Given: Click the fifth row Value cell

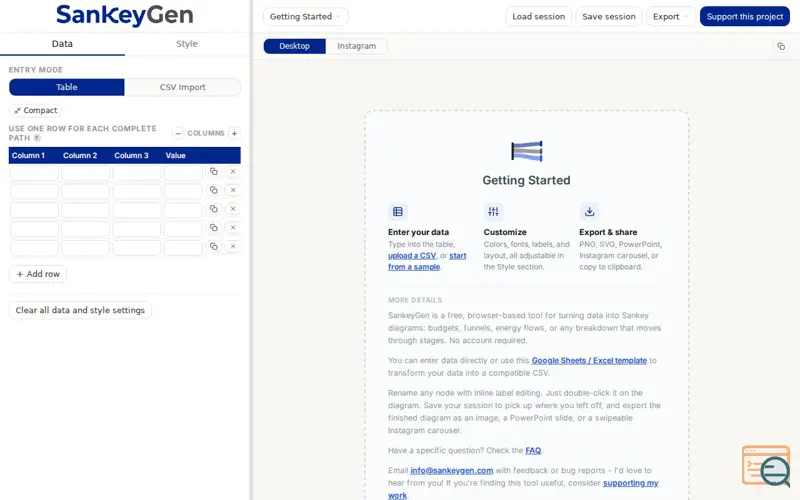Looking at the screenshot, I should pos(183,248).
